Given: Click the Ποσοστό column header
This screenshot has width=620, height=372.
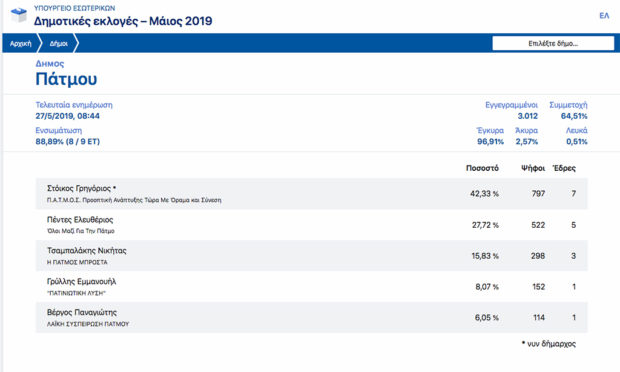Looking at the screenshot, I should pyautogui.click(x=482, y=168).
